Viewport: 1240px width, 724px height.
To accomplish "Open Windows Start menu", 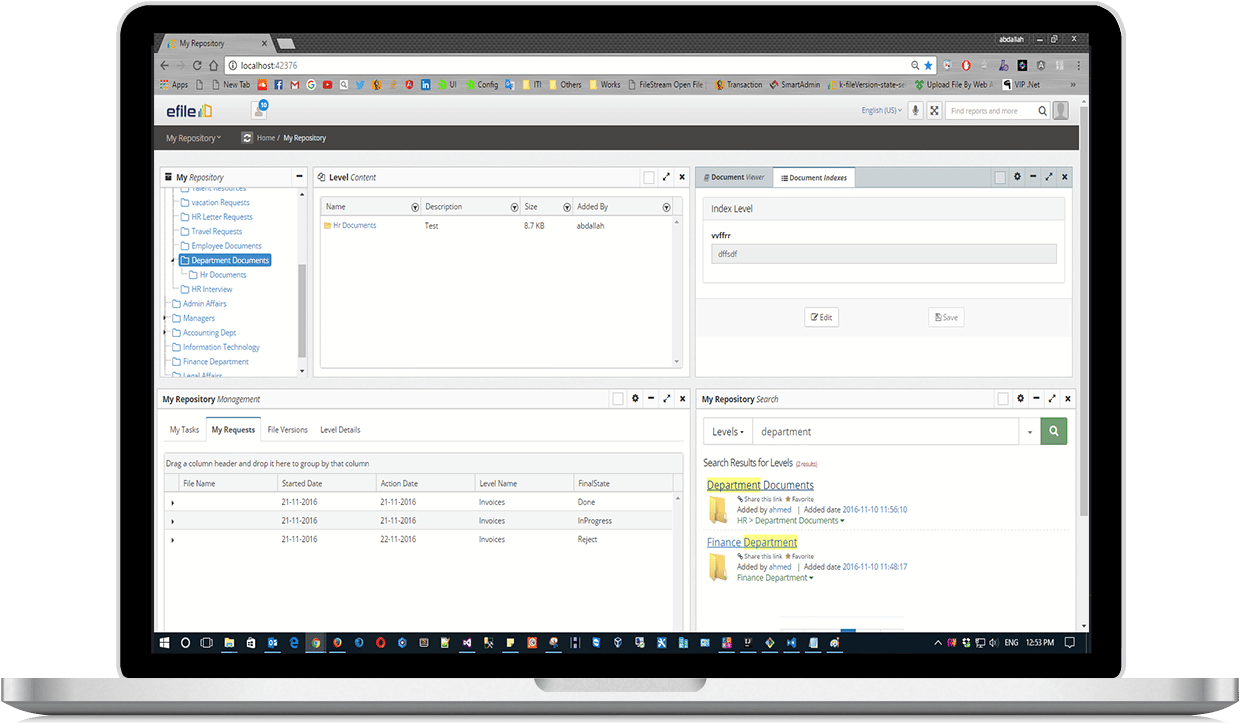I will [x=165, y=642].
